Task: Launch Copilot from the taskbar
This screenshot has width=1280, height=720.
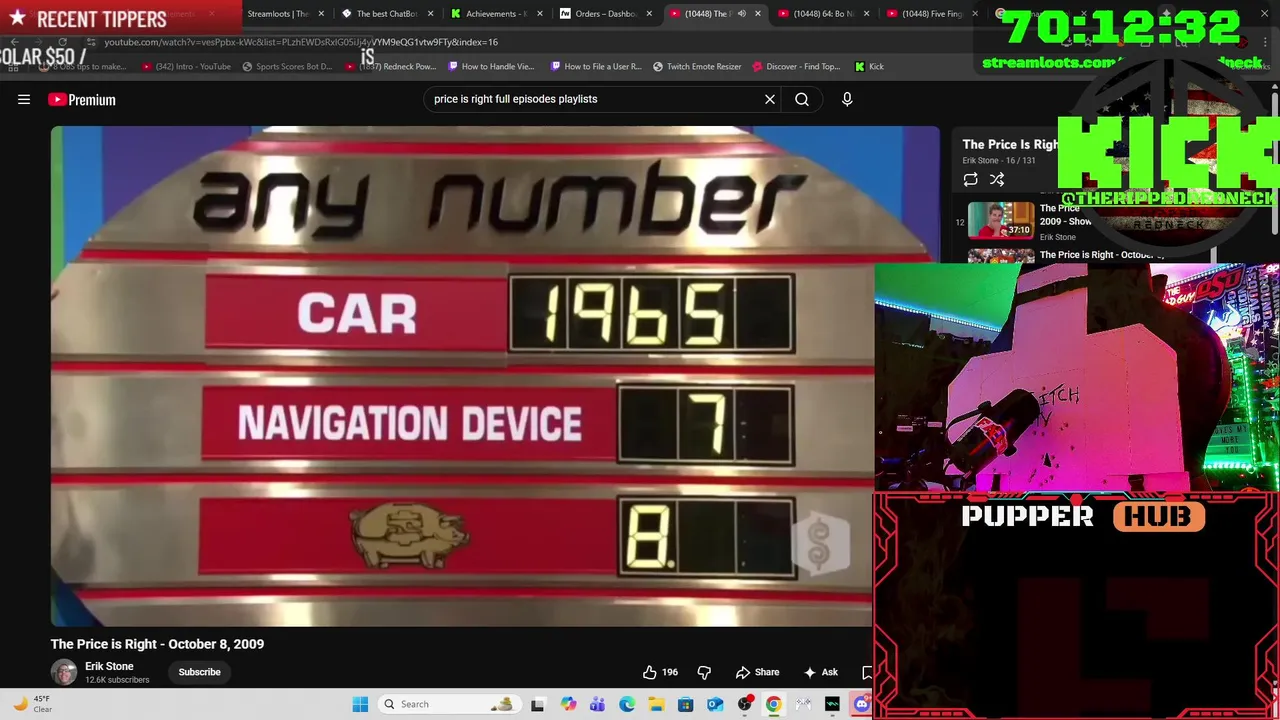Action: click(x=568, y=704)
